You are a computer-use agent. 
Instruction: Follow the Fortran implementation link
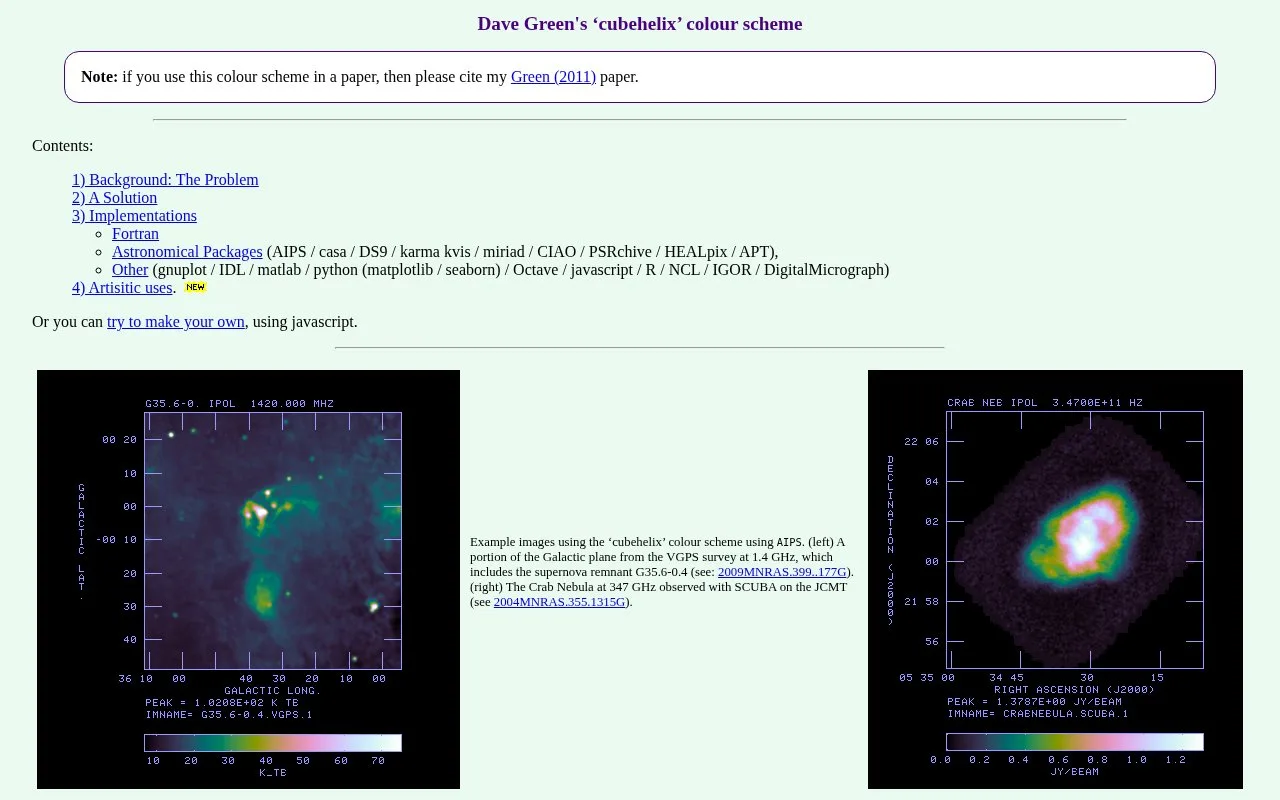point(135,234)
